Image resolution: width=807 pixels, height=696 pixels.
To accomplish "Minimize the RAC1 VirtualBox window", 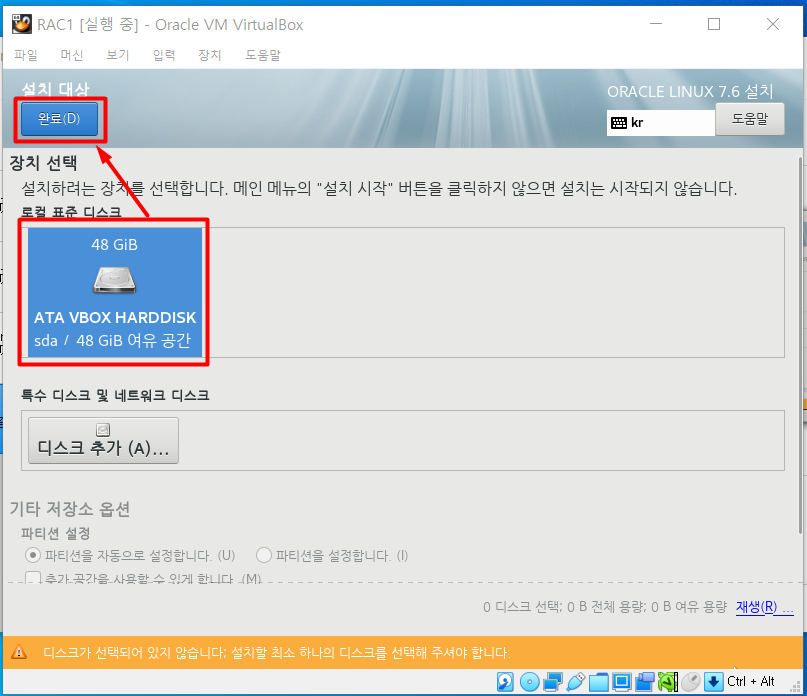I will click(x=656, y=24).
